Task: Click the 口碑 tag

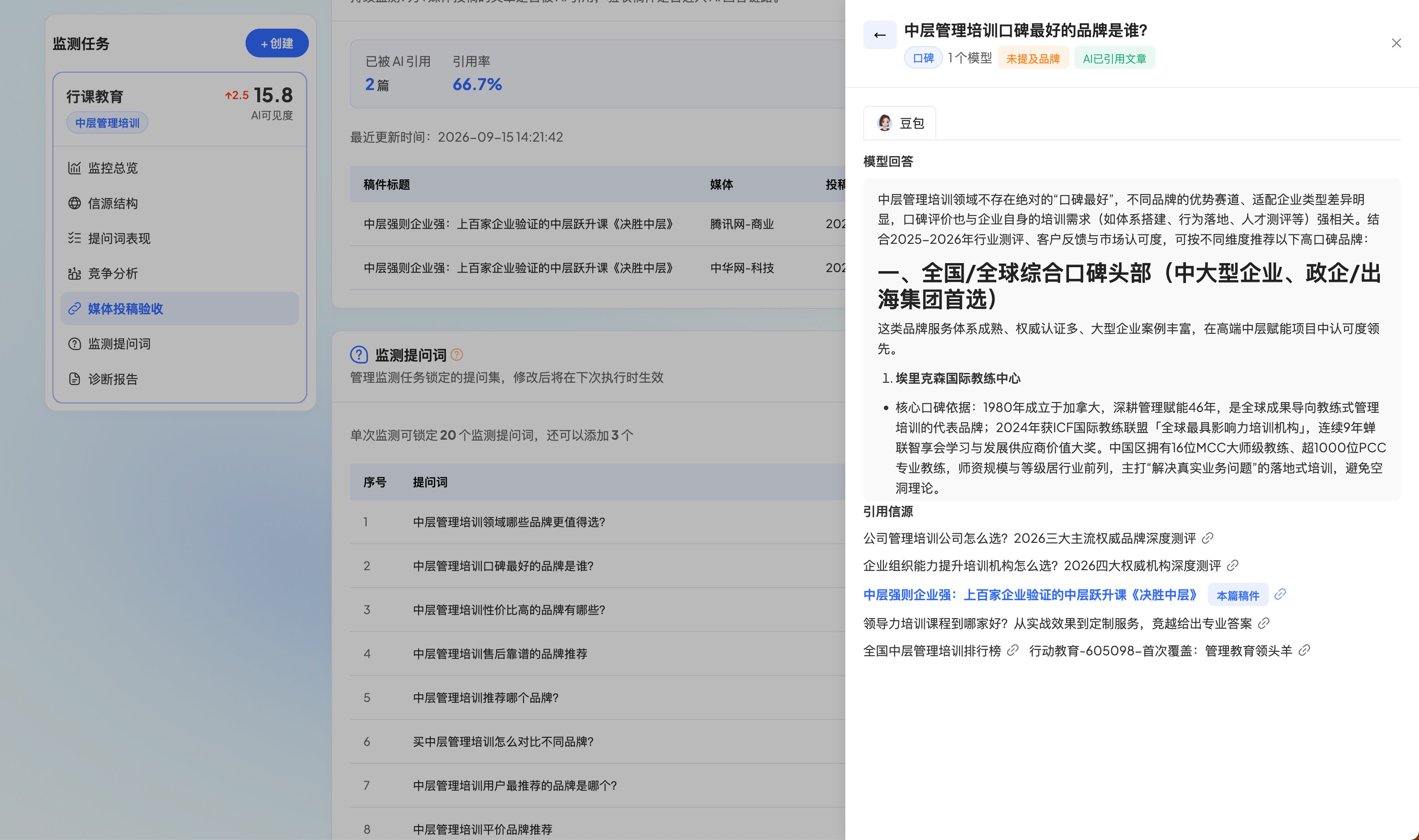Action: point(923,58)
